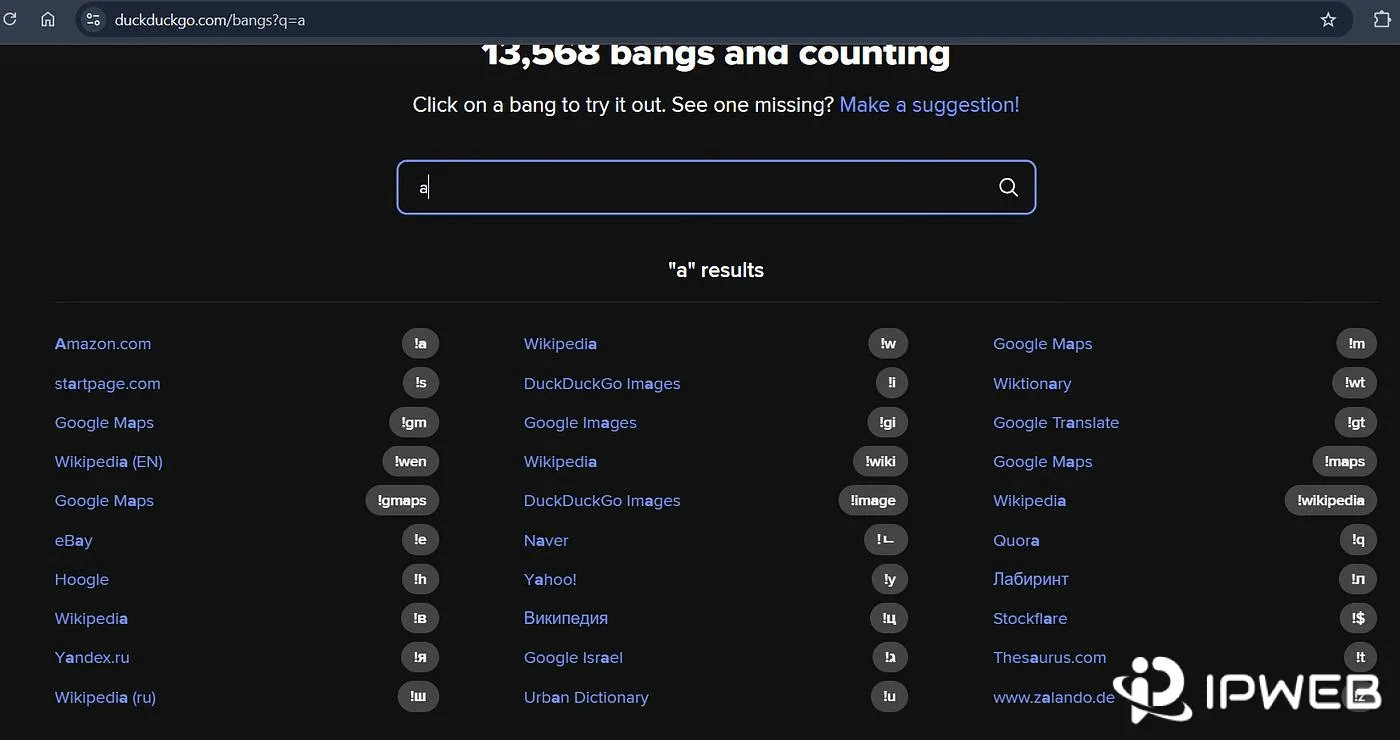Viewport: 1400px width, 740px height.
Task: Go to browser home page icon
Action: [x=48, y=19]
